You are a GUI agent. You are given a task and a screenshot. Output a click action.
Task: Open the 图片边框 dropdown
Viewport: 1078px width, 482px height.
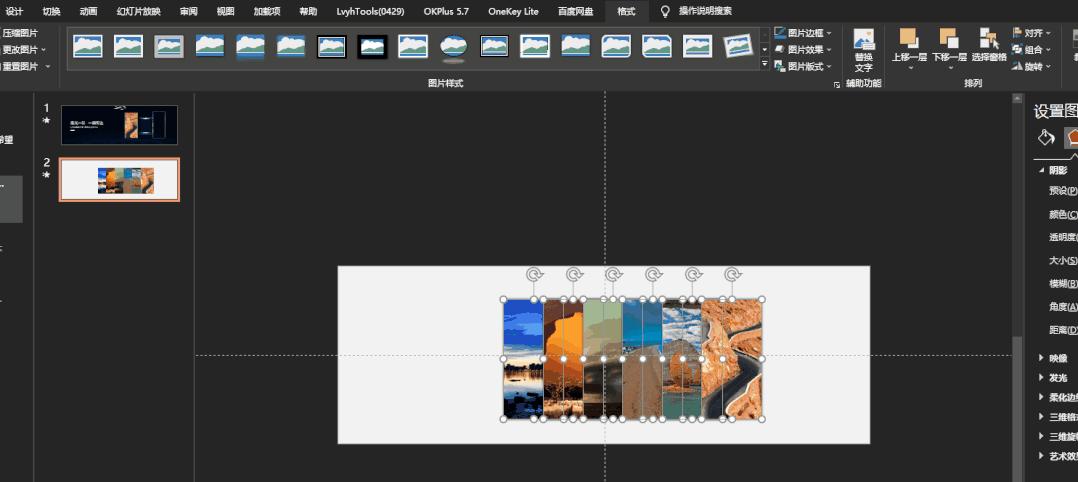pos(803,33)
